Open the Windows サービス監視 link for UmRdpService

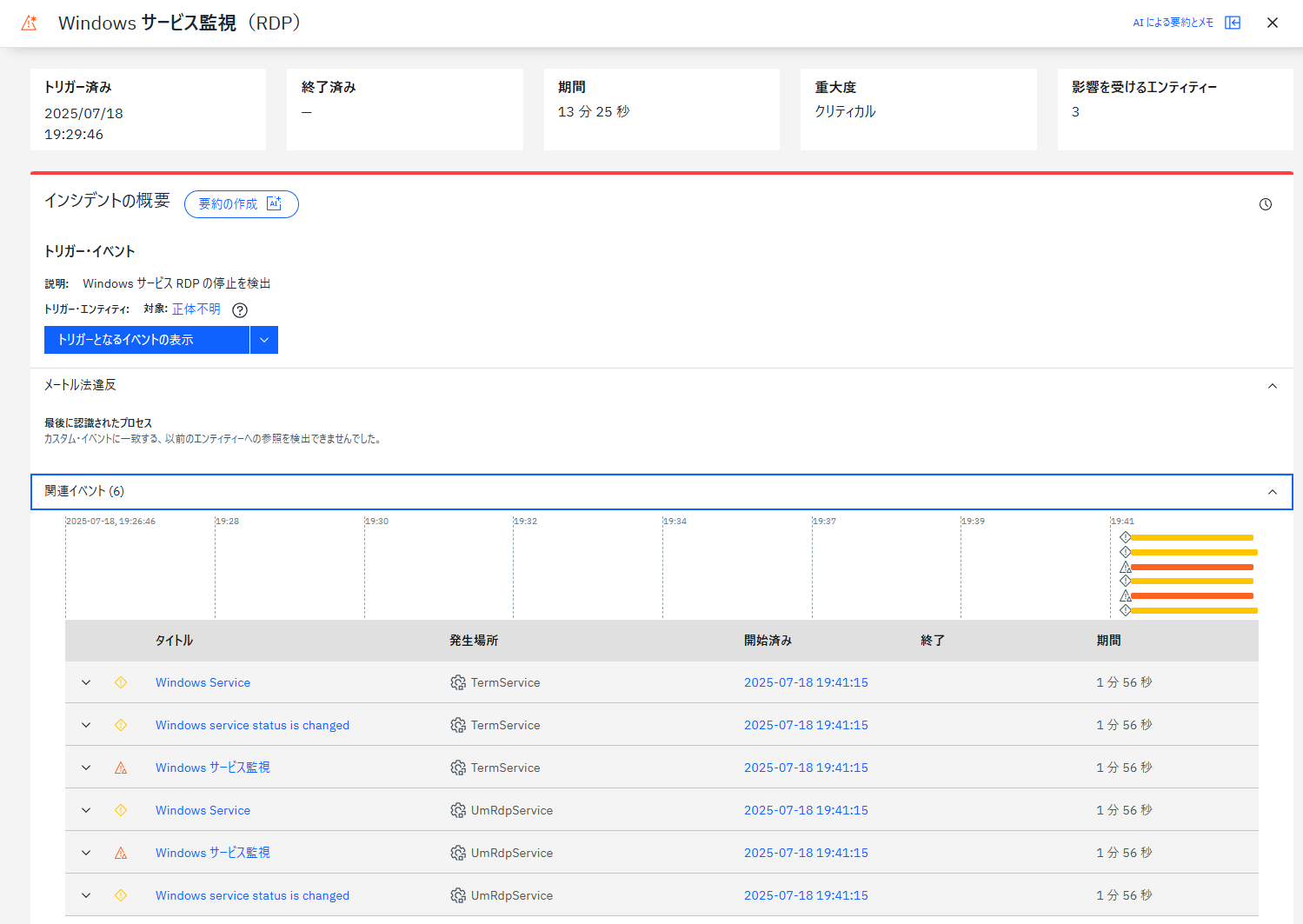pyautogui.click(x=213, y=853)
